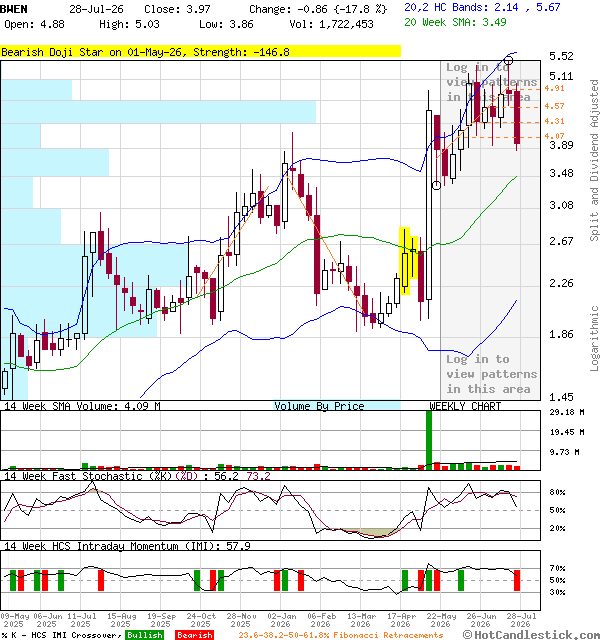Click the green Bullish legend label
Image resolution: width=600 pixels, height=640 pixels.
(144, 635)
